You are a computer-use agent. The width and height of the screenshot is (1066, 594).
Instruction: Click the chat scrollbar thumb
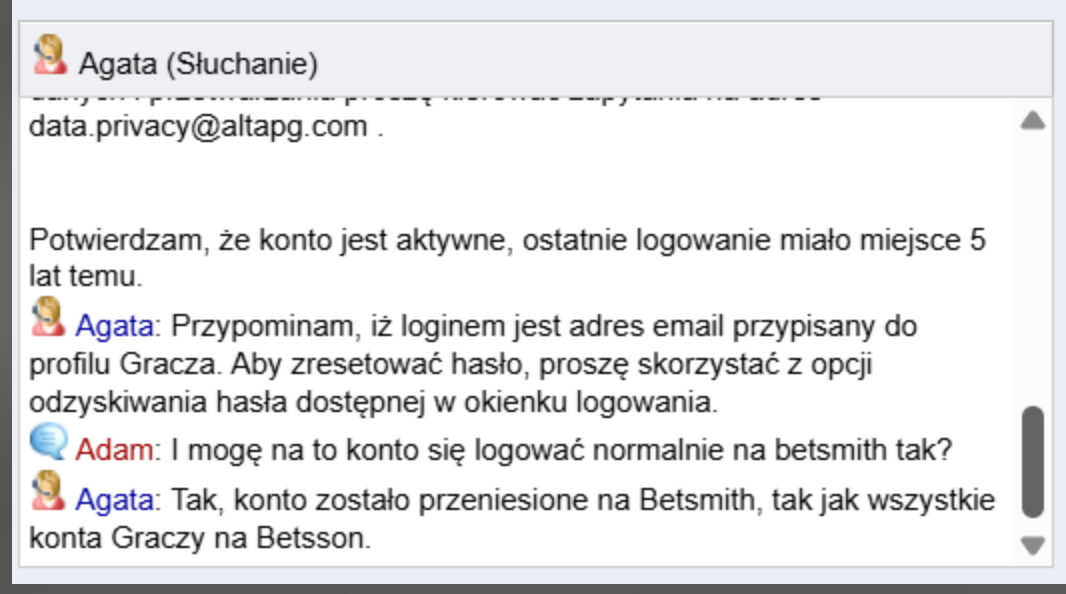tap(1033, 462)
